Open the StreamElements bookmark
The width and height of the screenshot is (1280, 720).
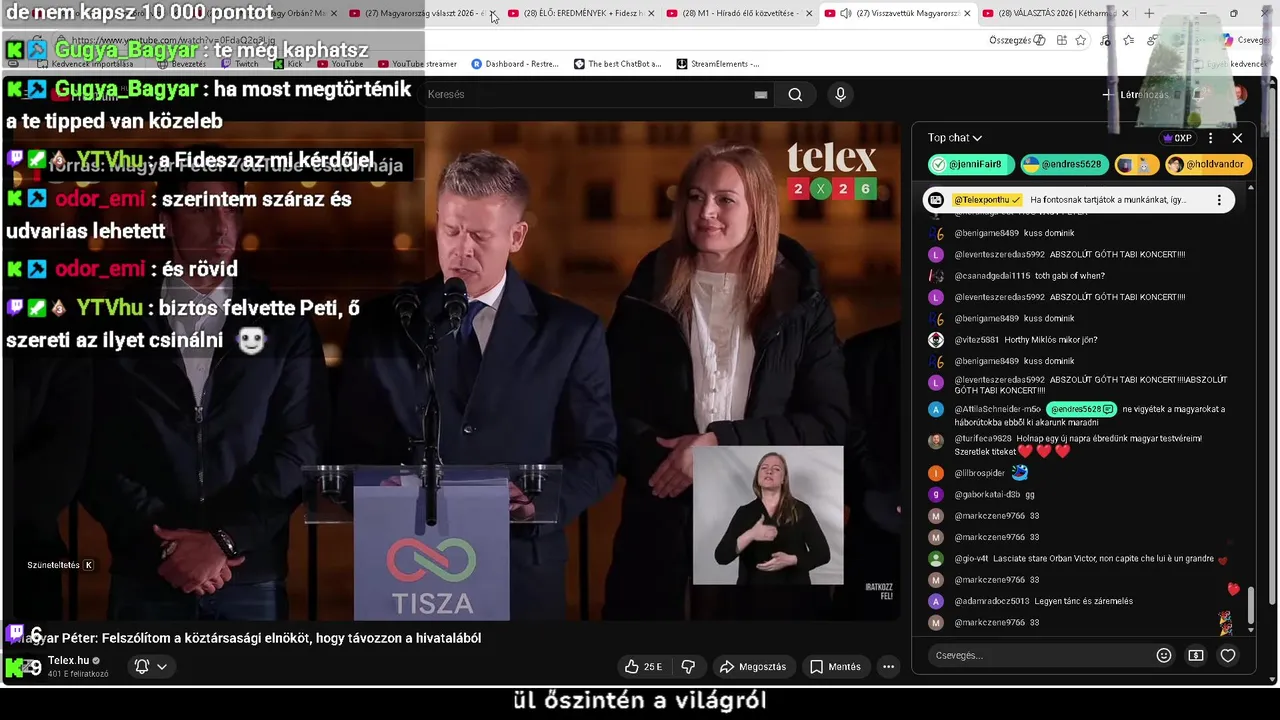718,64
